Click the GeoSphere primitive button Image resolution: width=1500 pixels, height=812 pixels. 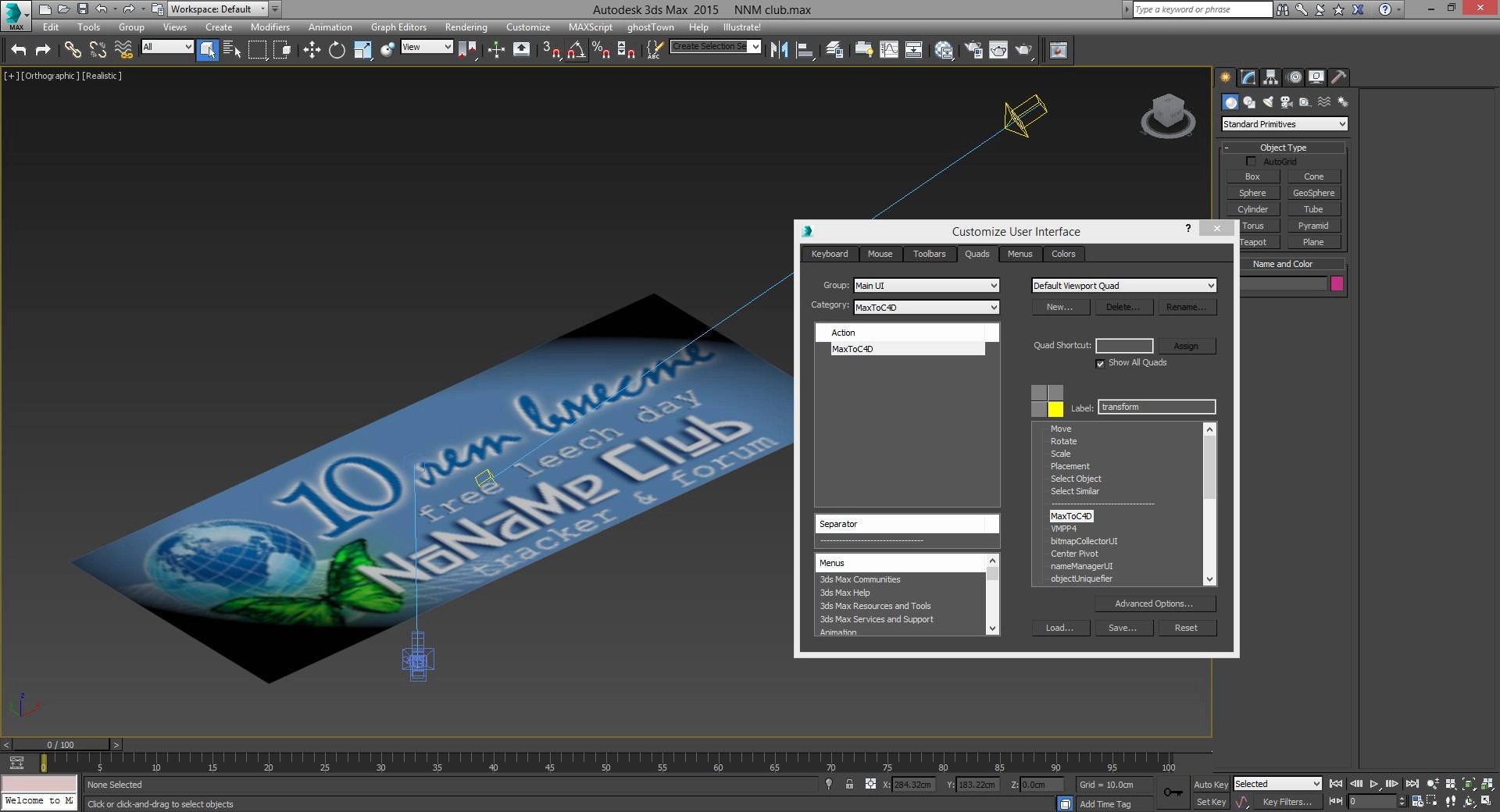[1314, 193]
